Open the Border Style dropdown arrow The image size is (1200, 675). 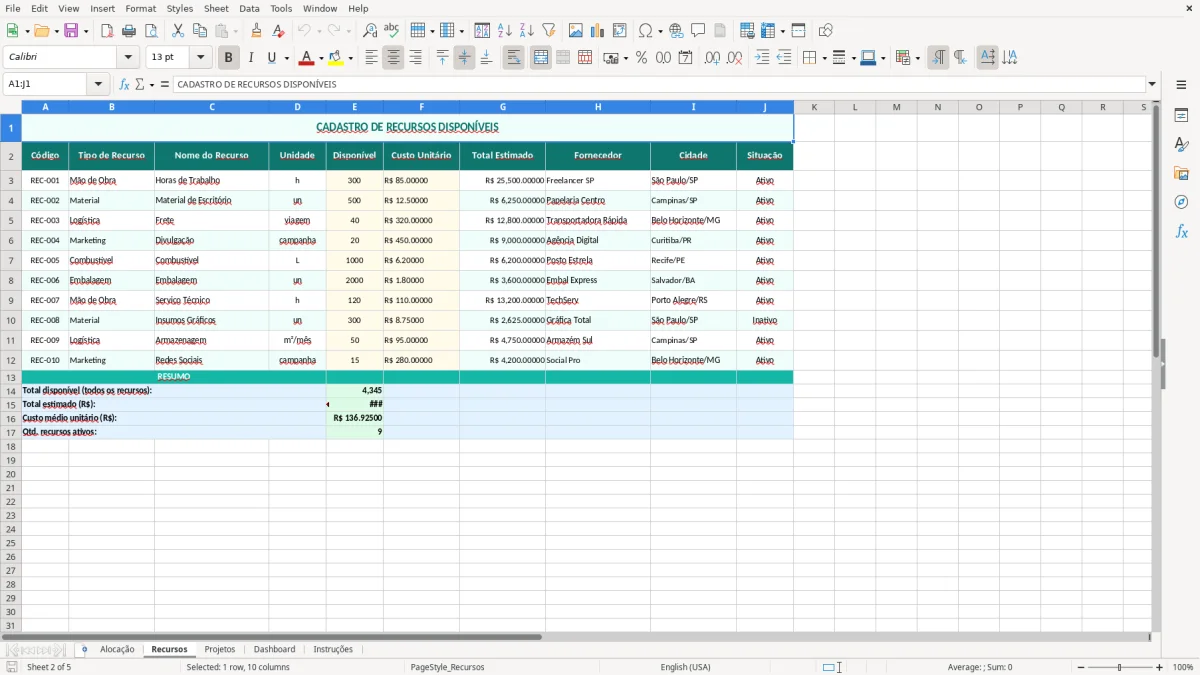[853, 58]
